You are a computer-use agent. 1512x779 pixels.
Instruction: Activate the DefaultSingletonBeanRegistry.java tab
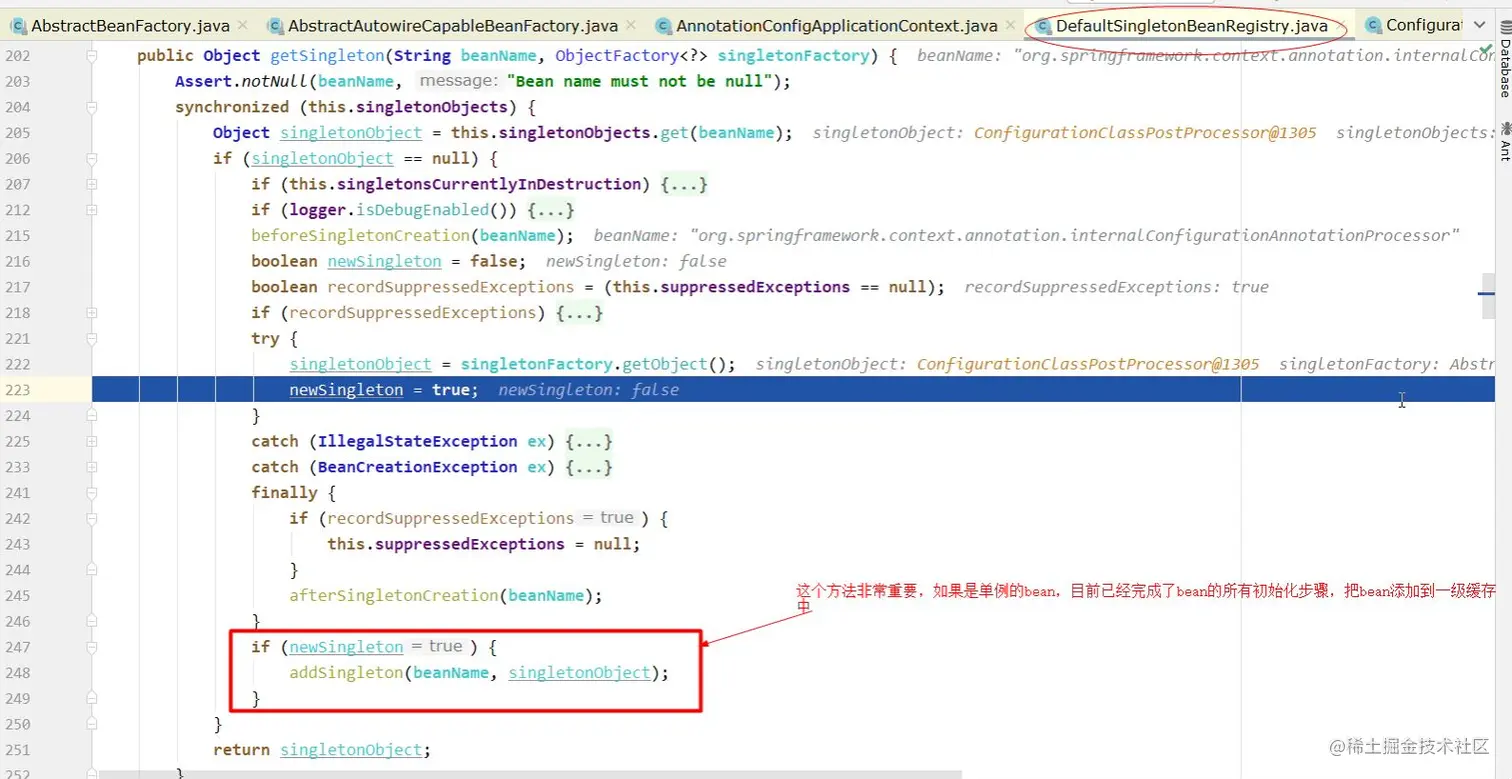click(1191, 25)
